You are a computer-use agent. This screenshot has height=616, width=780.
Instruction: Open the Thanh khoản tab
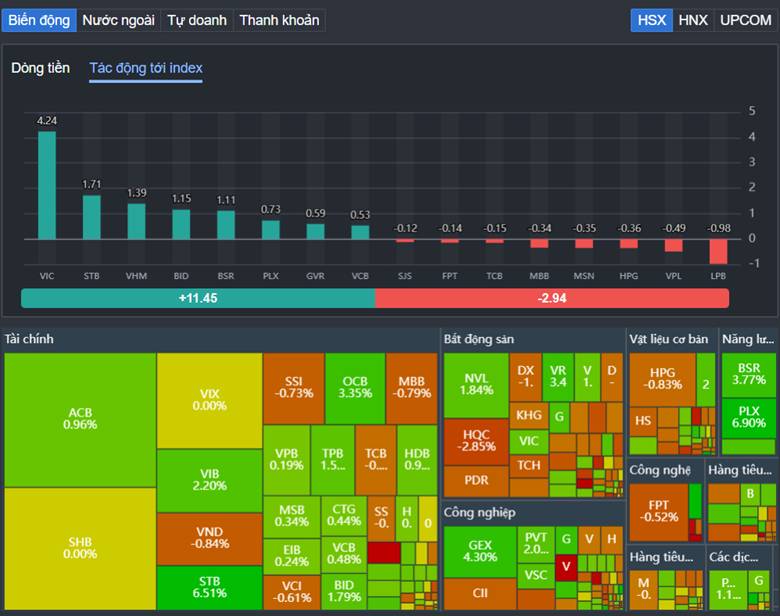tap(280, 20)
